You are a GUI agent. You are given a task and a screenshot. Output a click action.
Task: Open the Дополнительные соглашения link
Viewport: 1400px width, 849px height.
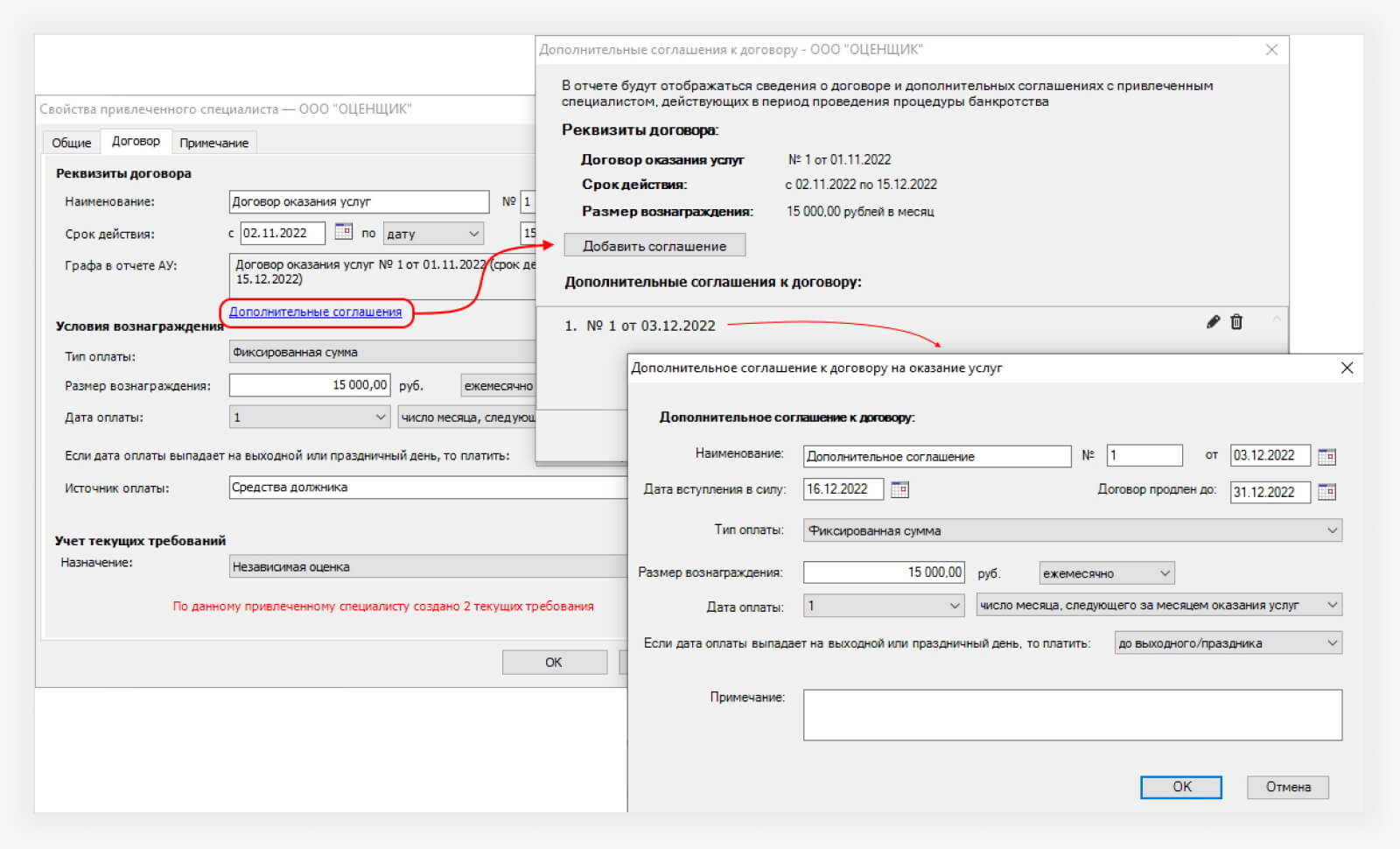pos(315,312)
